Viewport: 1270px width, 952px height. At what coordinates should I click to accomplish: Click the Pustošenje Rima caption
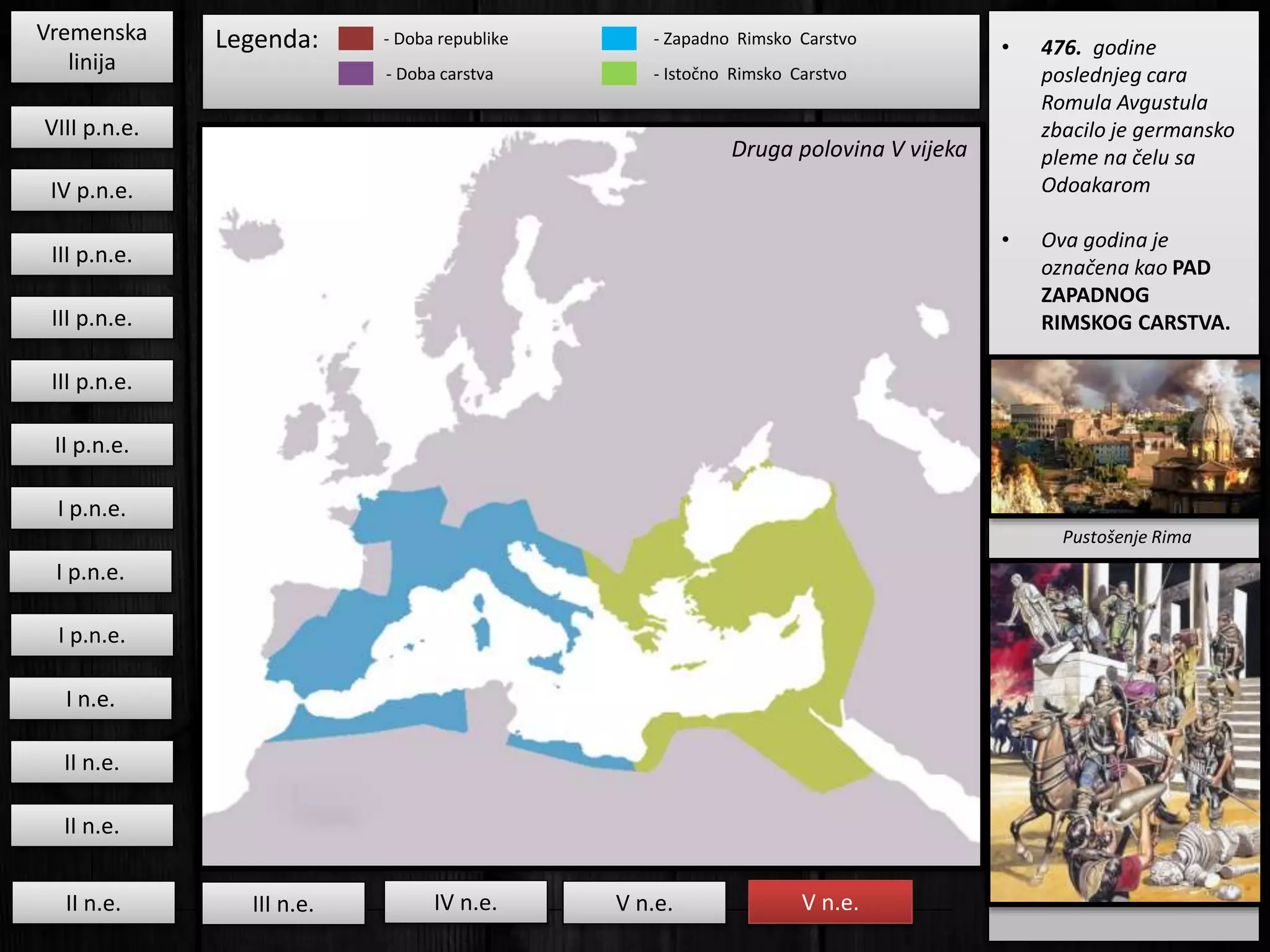tap(1126, 537)
